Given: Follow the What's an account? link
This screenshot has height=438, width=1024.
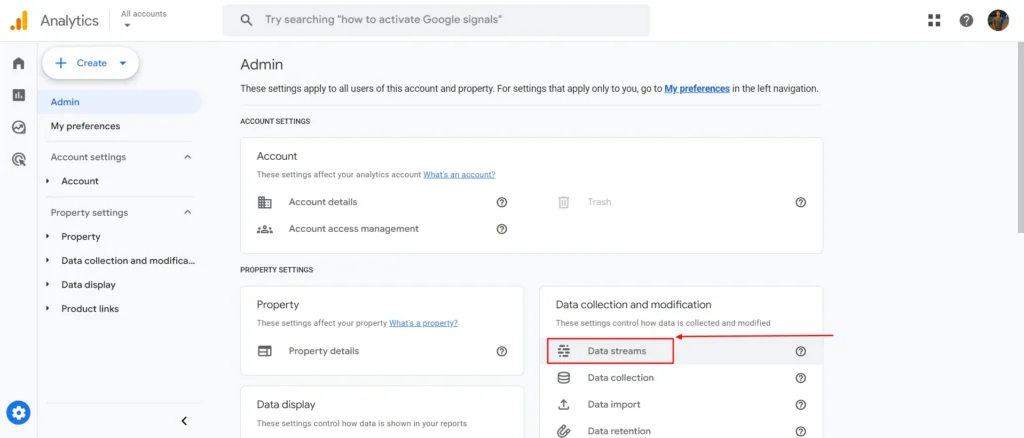Looking at the screenshot, I should [x=459, y=175].
